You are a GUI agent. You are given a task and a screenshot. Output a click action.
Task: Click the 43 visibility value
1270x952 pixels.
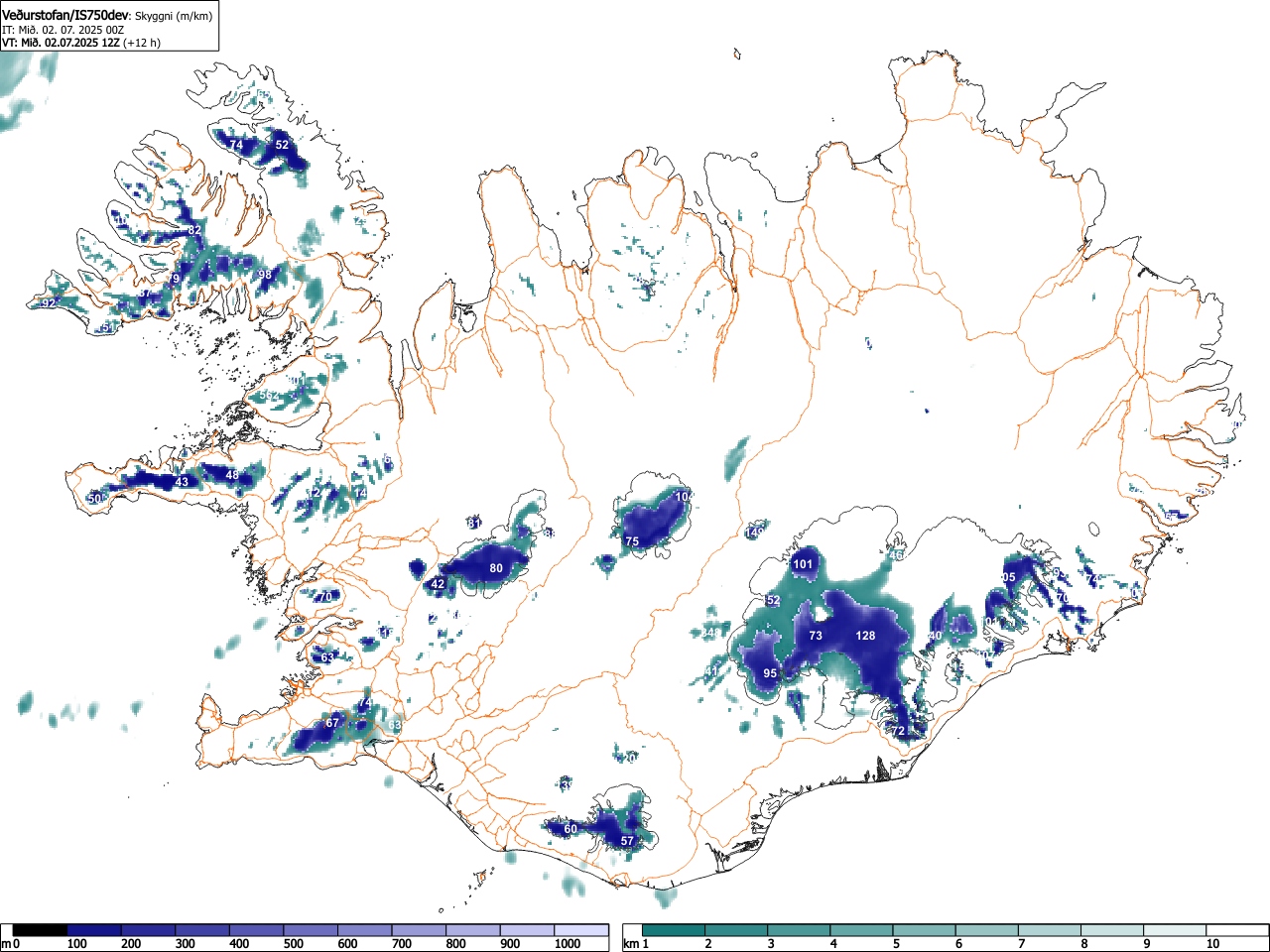coord(182,482)
